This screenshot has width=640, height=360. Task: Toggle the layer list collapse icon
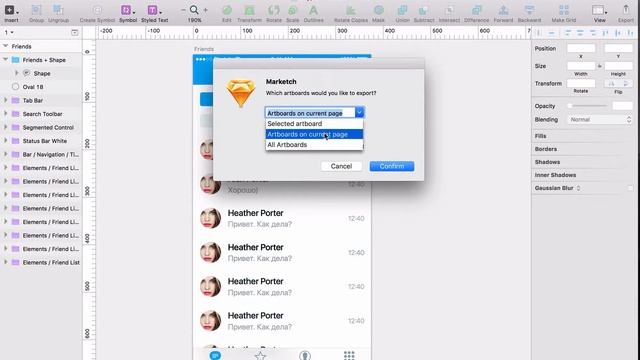tap(75, 32)
